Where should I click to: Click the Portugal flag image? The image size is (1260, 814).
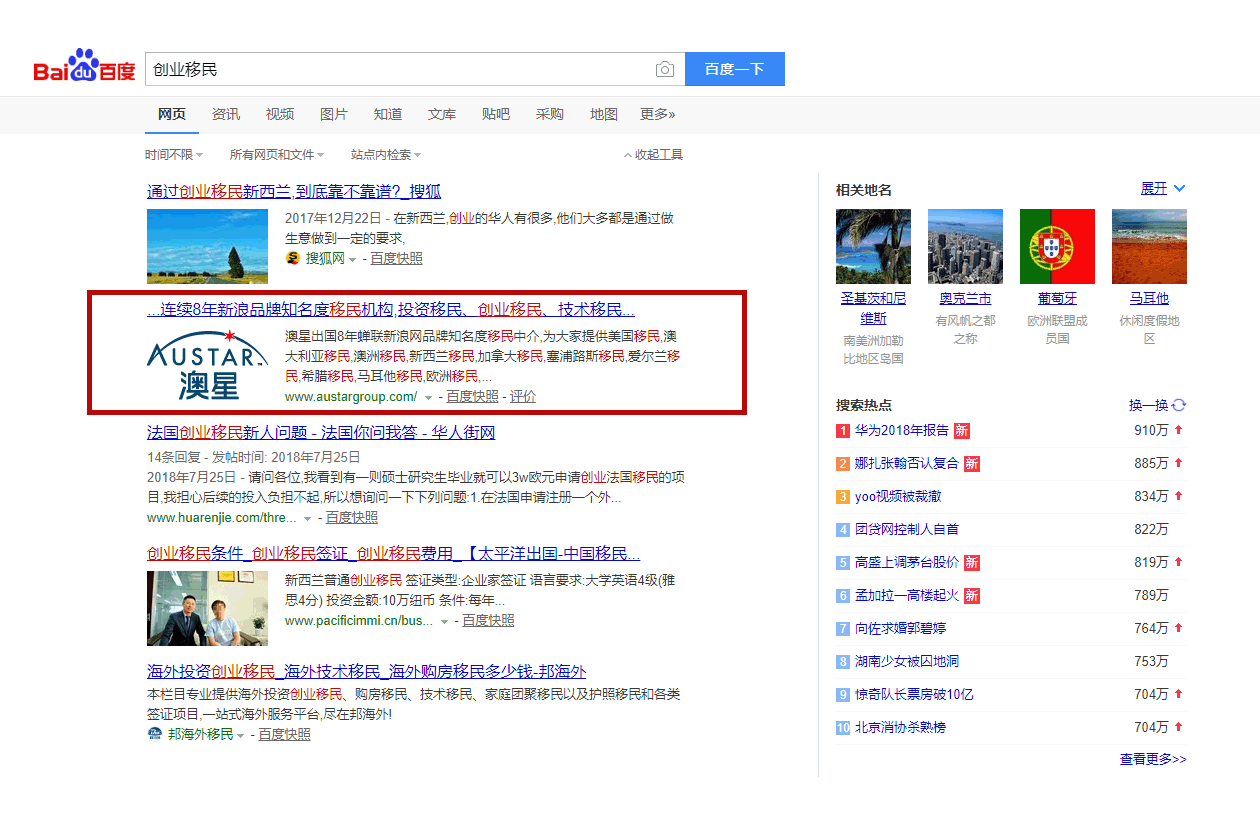(x=1057, y=246)
